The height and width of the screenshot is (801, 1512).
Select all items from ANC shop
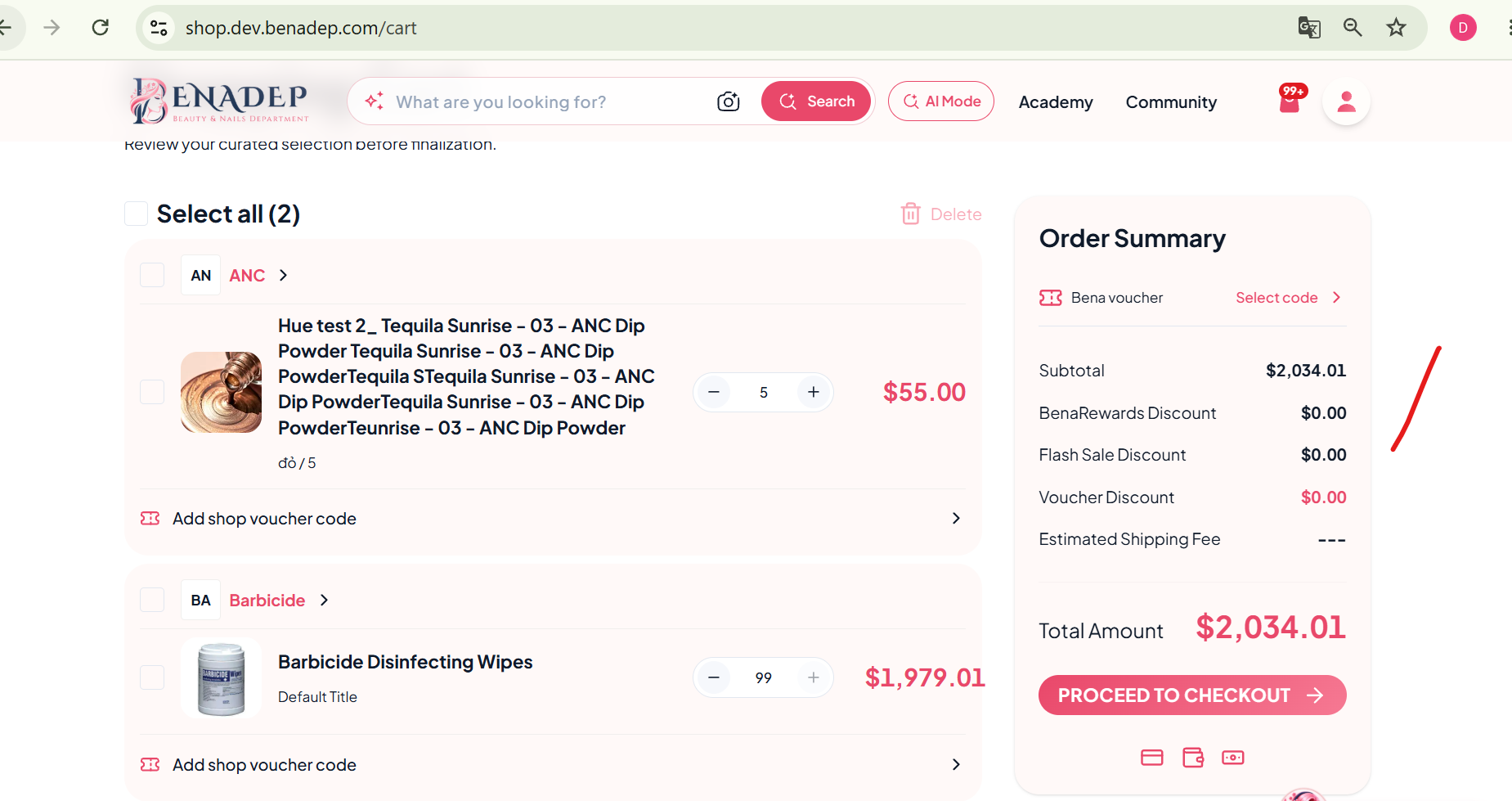click(152, 275)
